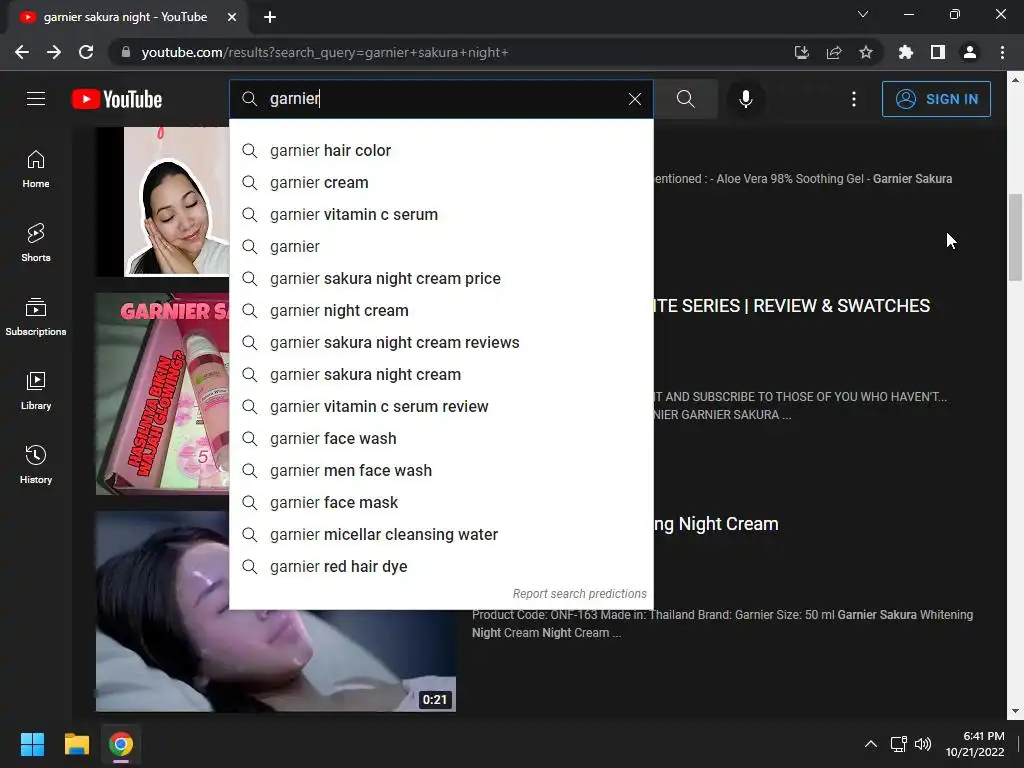Choose 'garnier vitamin c serum review' suggestion

(441, 406)
